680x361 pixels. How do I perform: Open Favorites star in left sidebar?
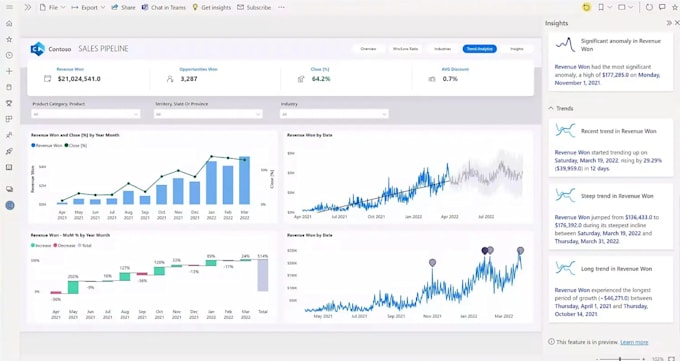click(9, 39)
